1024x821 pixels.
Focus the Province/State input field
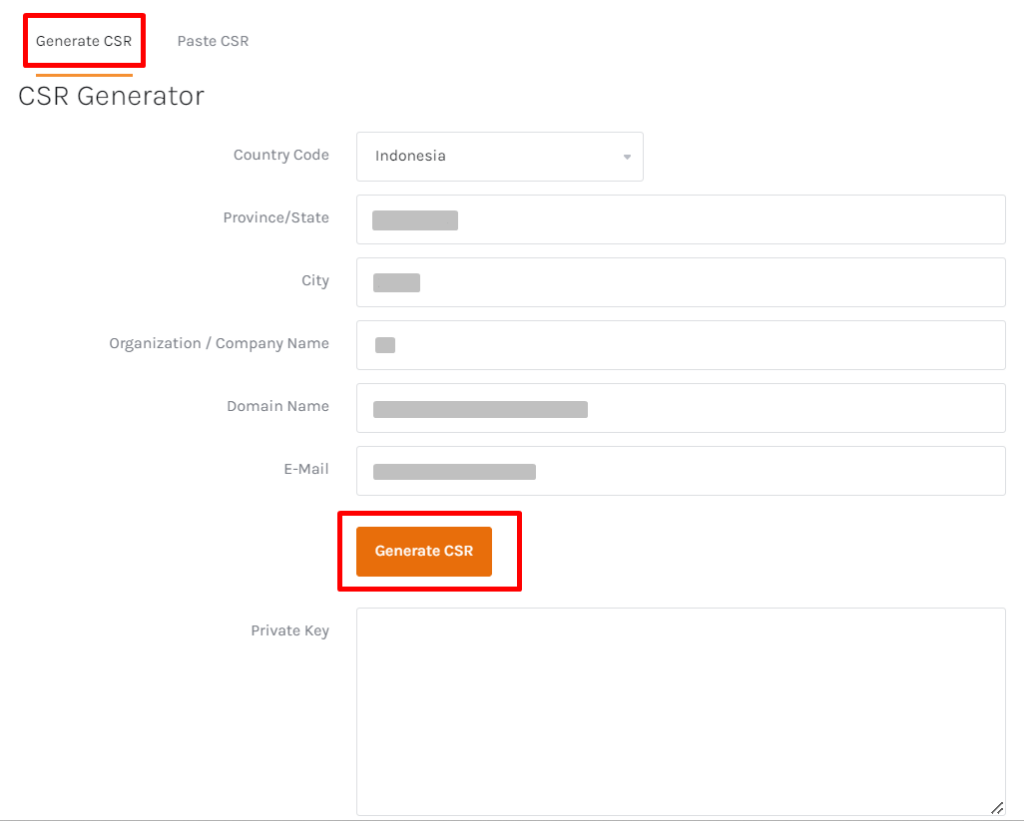pos(680,219)
